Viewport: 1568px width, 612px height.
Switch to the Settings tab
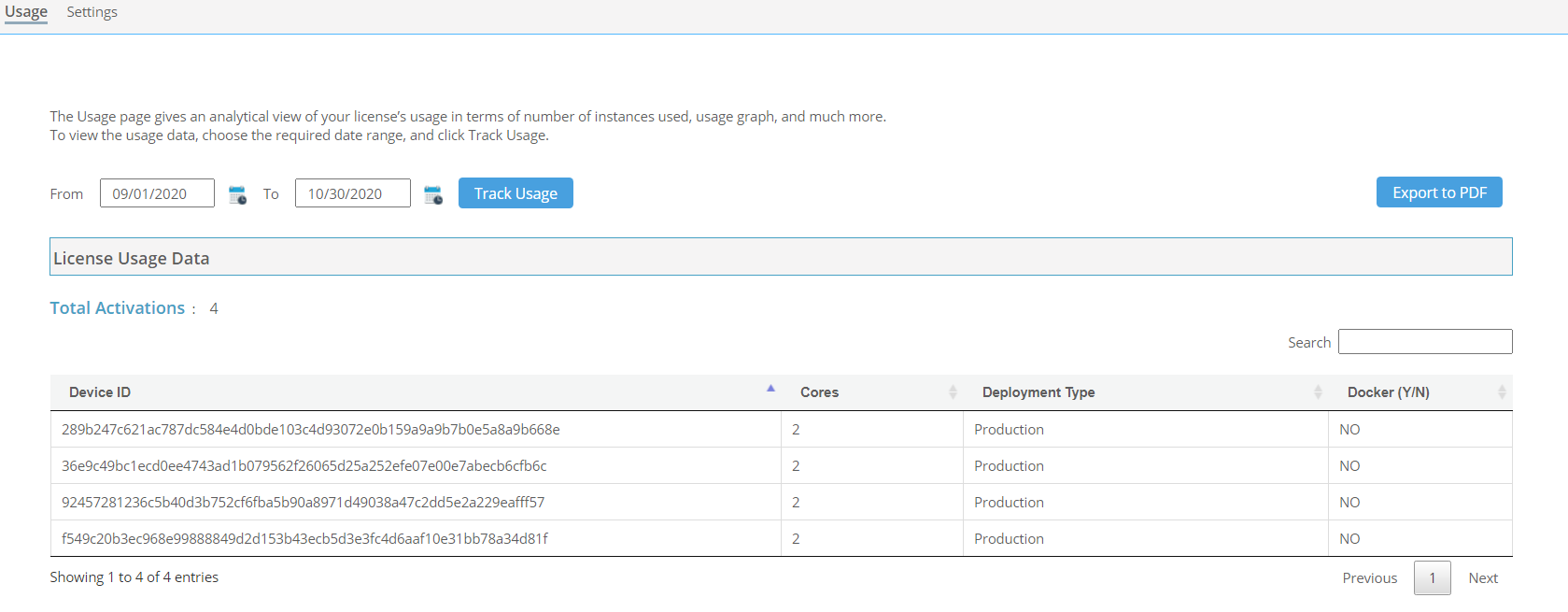pyautogui.click(x=92, y=12)
